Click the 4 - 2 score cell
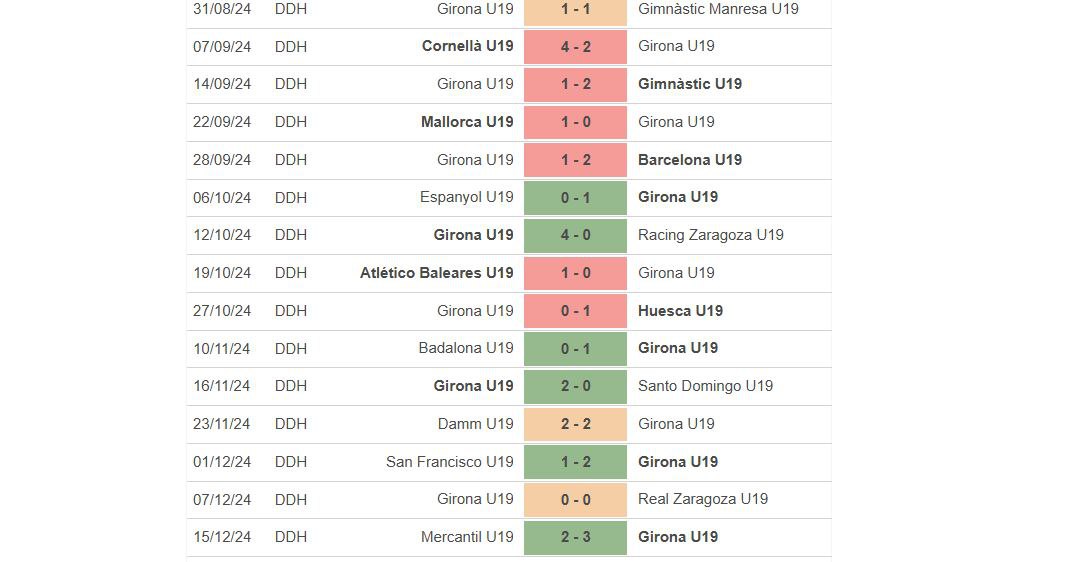This screenshot has height=562, width=1078. tap(575, 46)
